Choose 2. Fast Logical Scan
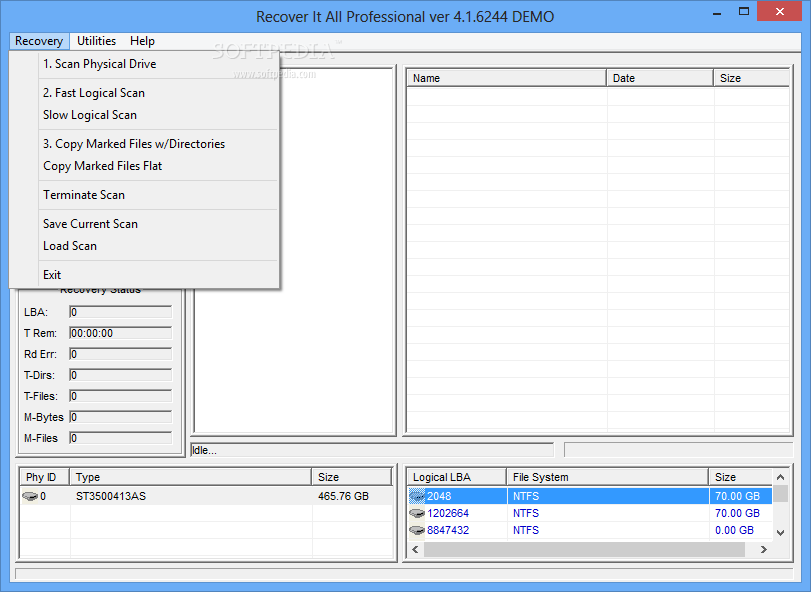The image size is (811, 592). click(159, 93)
